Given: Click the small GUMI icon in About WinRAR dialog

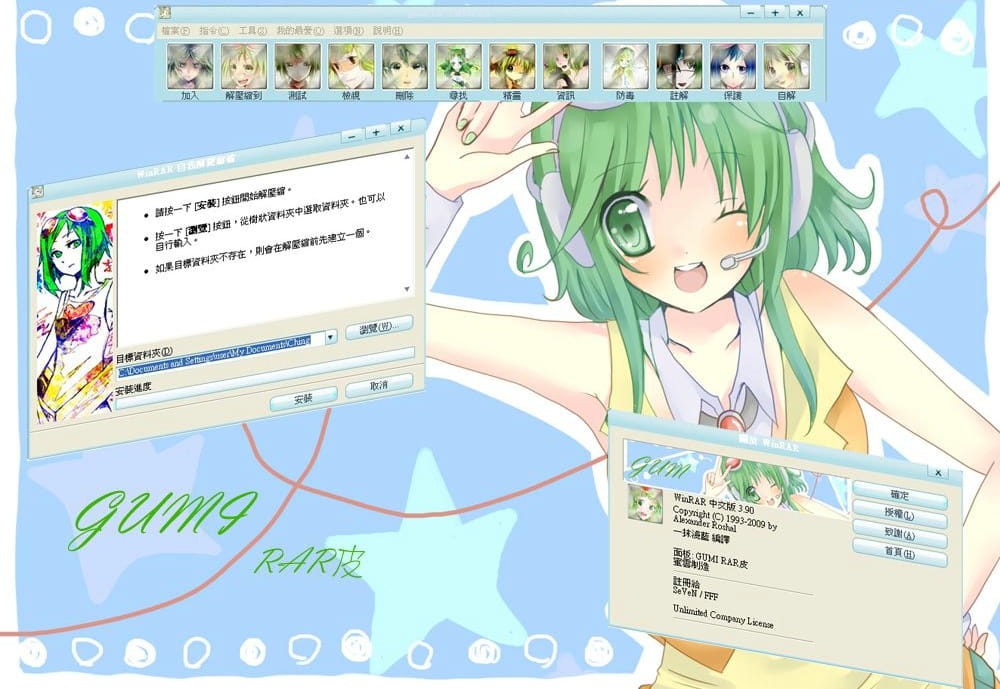Looking at the screenshot, I should click(x=645, y=503).
